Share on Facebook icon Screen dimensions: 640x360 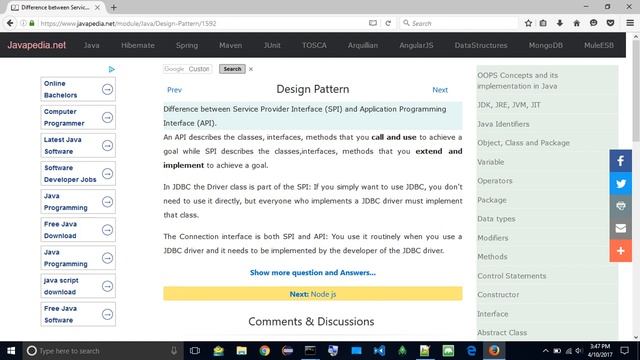click(x=620, y=161)
